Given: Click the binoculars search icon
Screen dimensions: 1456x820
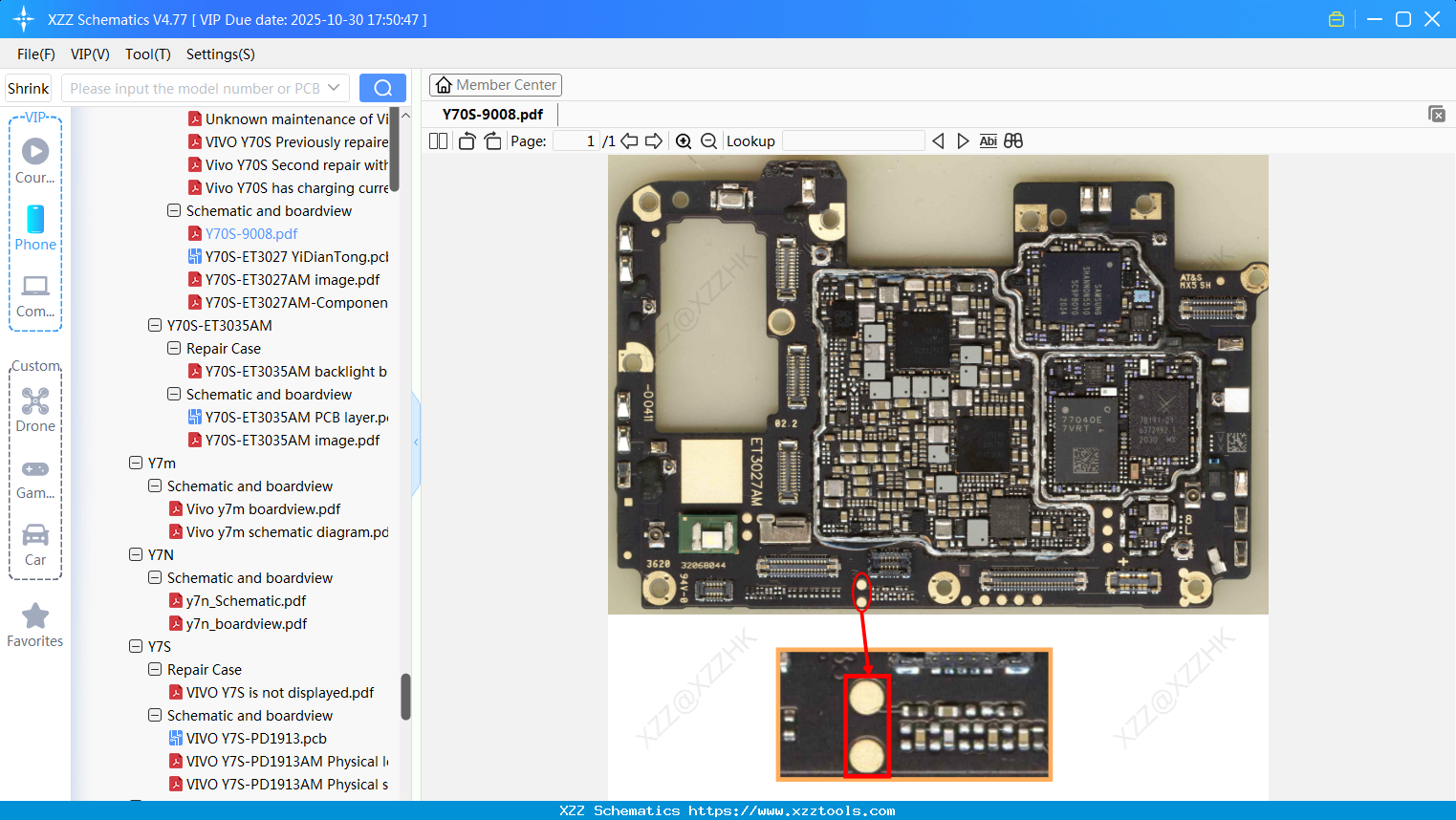Looking at the screenshot, I should pyautogui.click(x=1013, y=141).
